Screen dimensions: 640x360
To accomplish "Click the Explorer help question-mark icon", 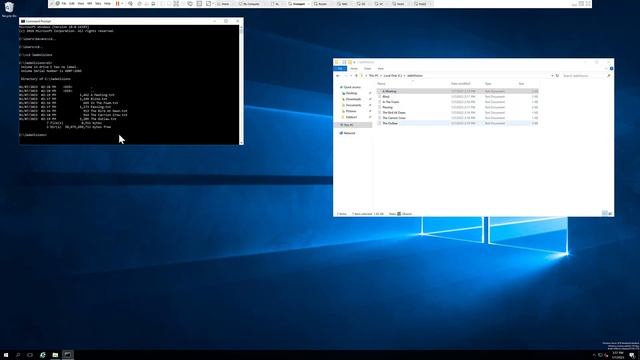I will pyautogui.click(x=611, y=69).
